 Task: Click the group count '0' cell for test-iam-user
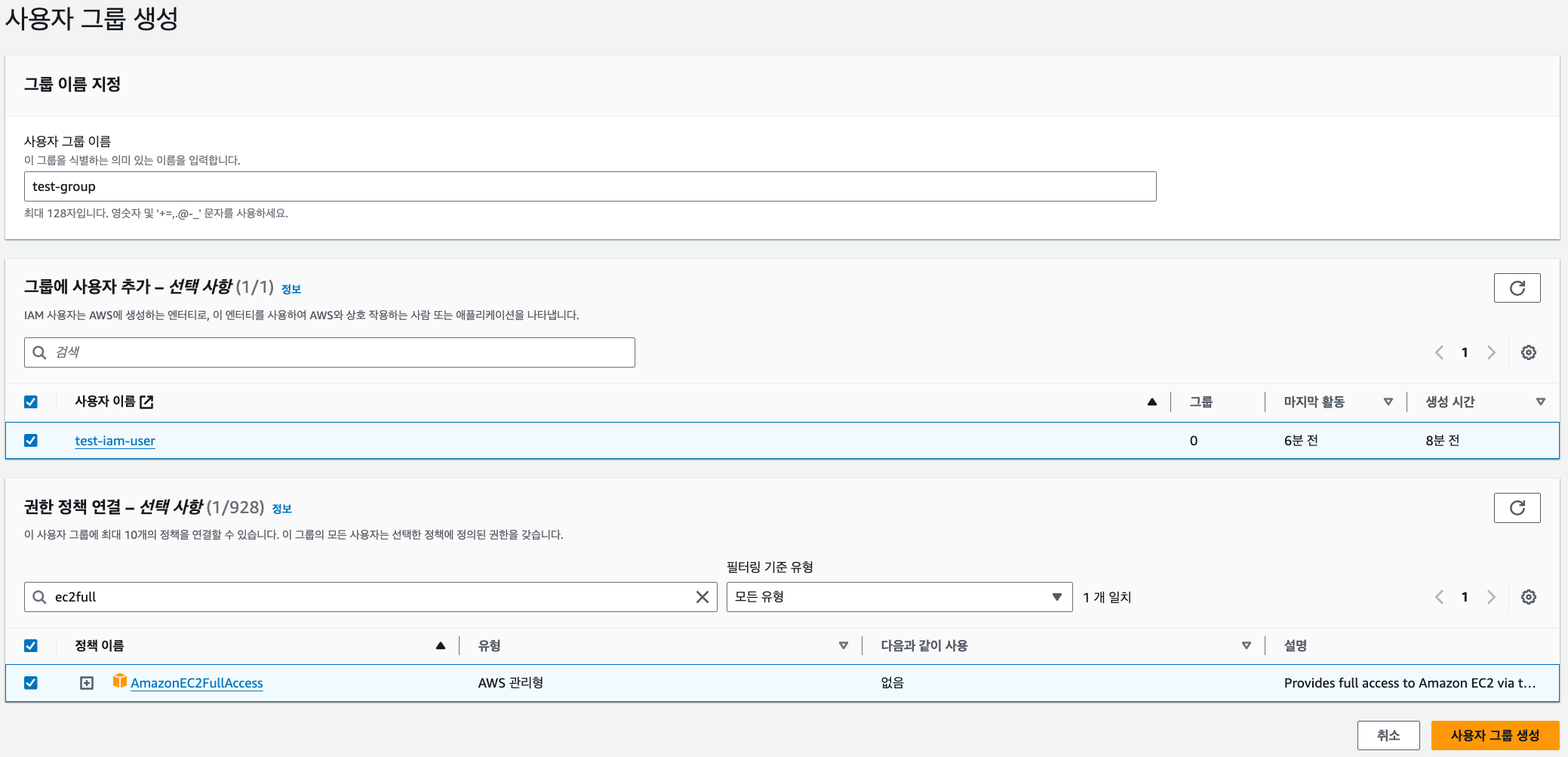1194,441
